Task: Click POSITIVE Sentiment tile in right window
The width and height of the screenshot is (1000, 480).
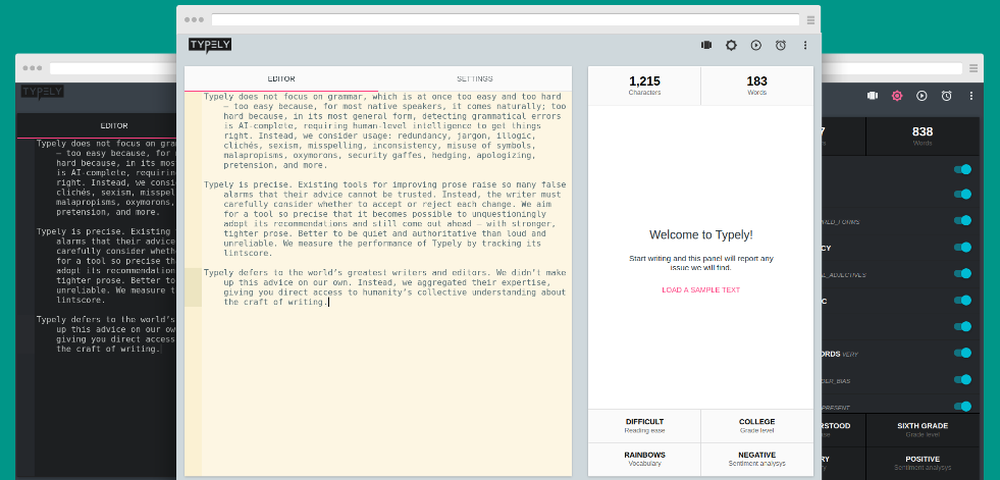Action: tap(922, 463)
